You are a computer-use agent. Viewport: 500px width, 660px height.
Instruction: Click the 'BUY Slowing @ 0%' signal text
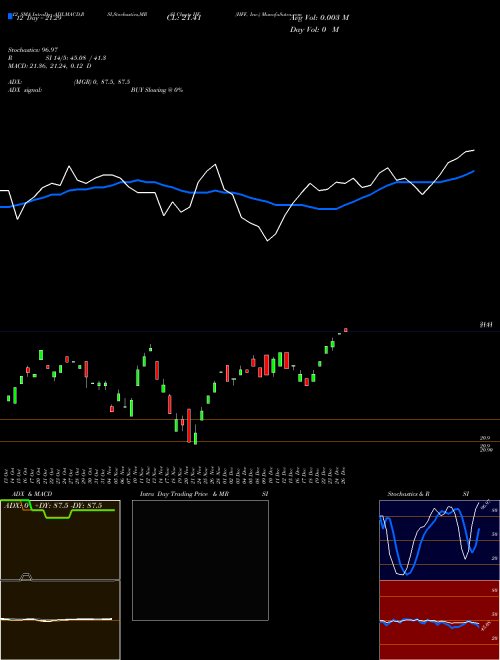tap(157, 90)
